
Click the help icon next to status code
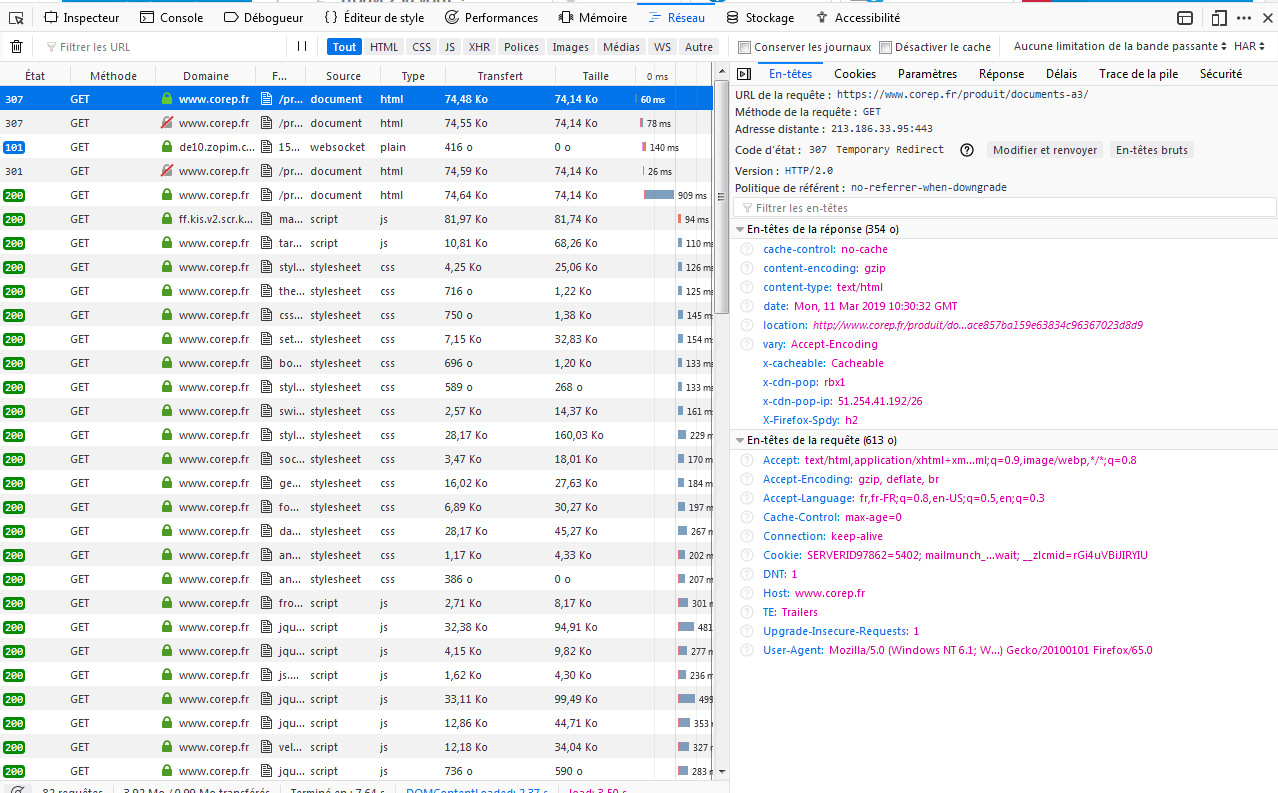(967, 150)
